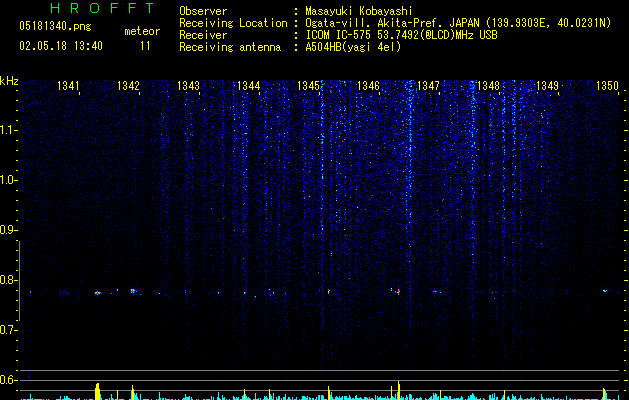Screen dimensions: 629x400
Task: Click the Receiving antenna label
Action: (230, 47)
